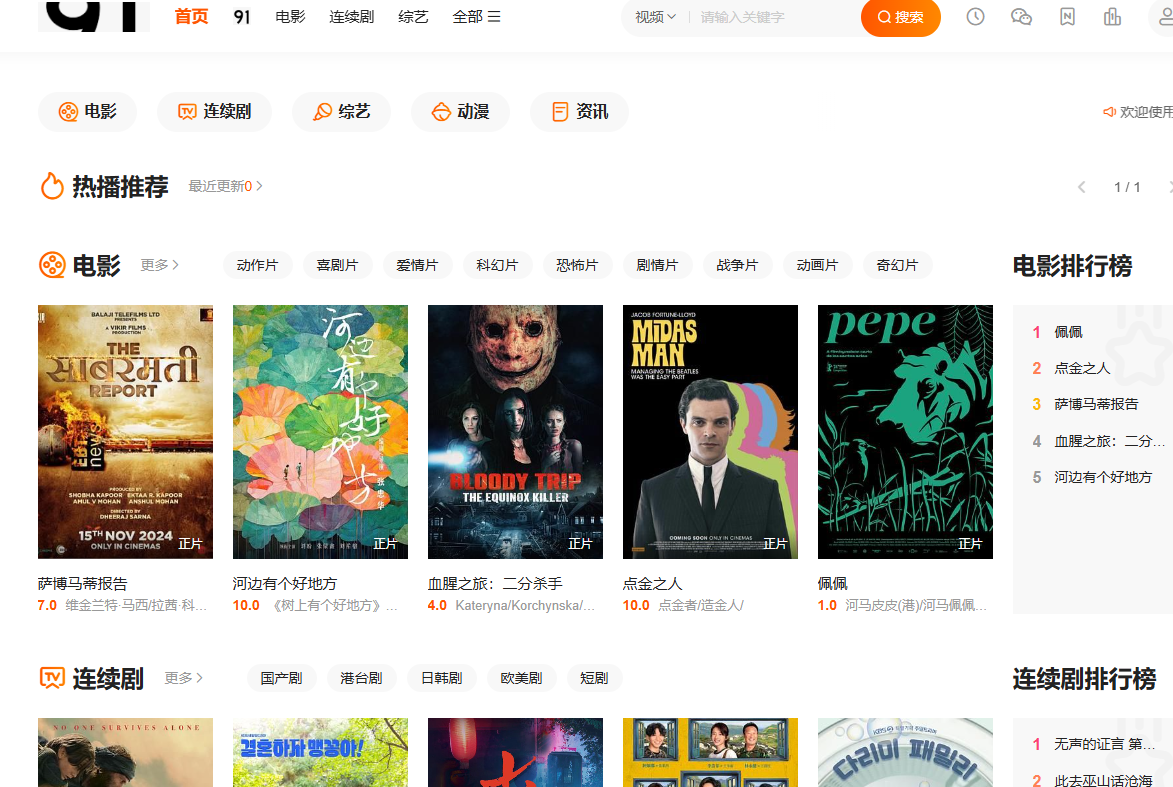Filter series by 国产剧
This screenshot has width=1173, height=787.
tap(281, 679)
